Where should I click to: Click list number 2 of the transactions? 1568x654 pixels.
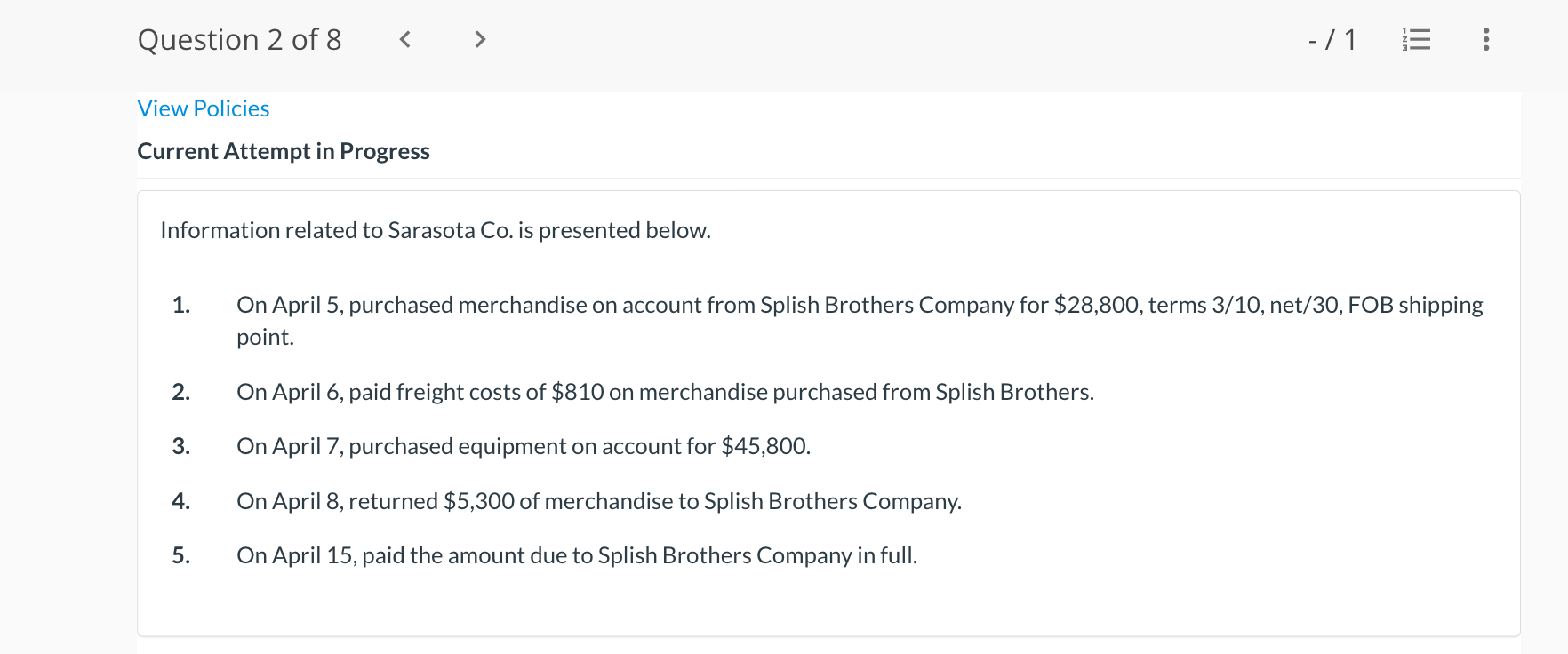pyautogui.click(x=181, y=392)
